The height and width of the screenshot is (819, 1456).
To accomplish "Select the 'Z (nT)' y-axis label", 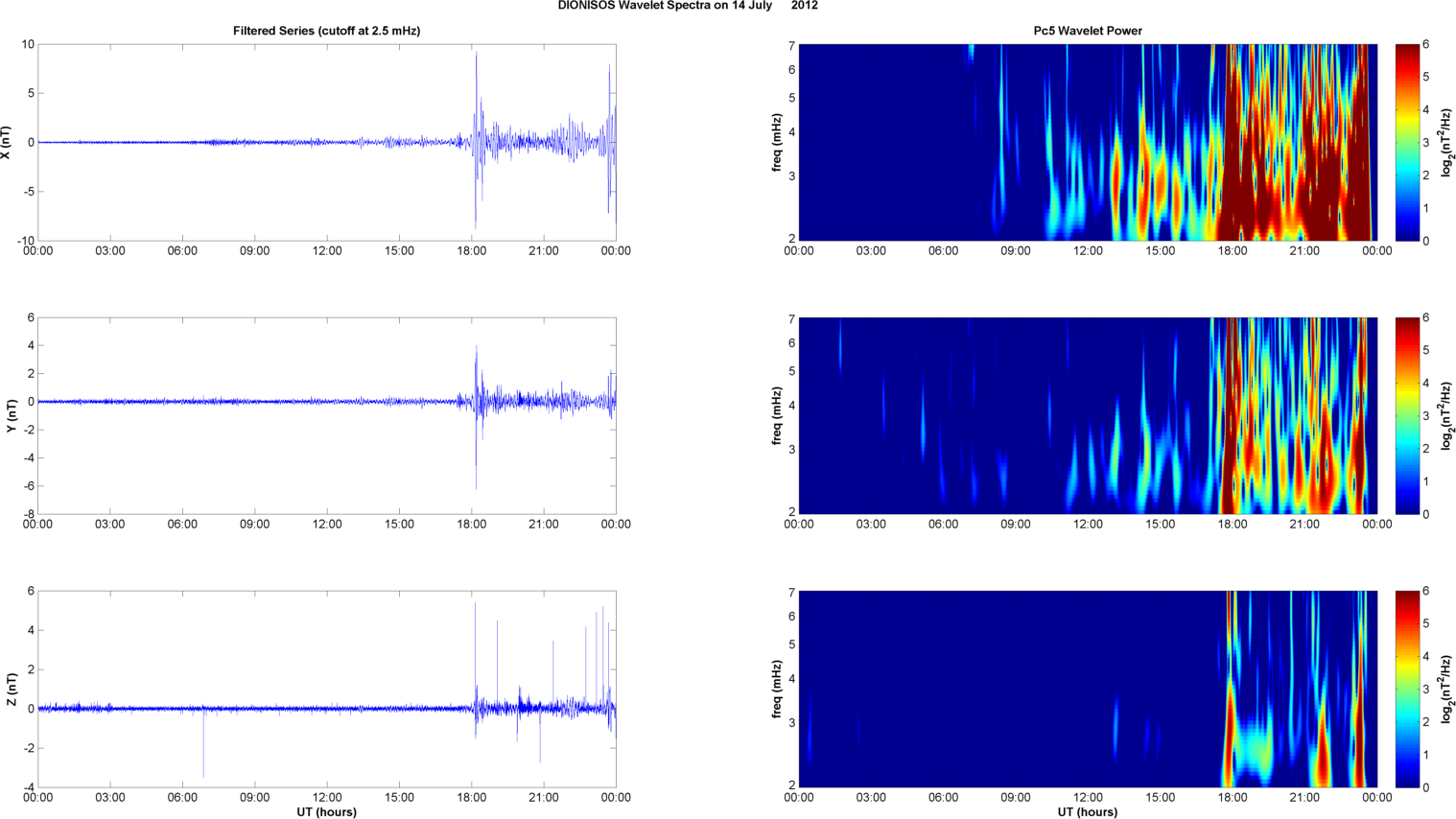I will pos(12,689).
